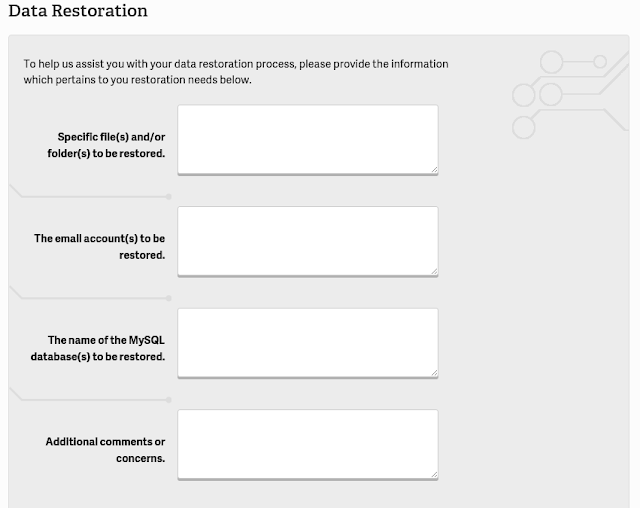640x508 pixels.
Task: Focus the email accounts to be restored field
Action: [308, 241]
